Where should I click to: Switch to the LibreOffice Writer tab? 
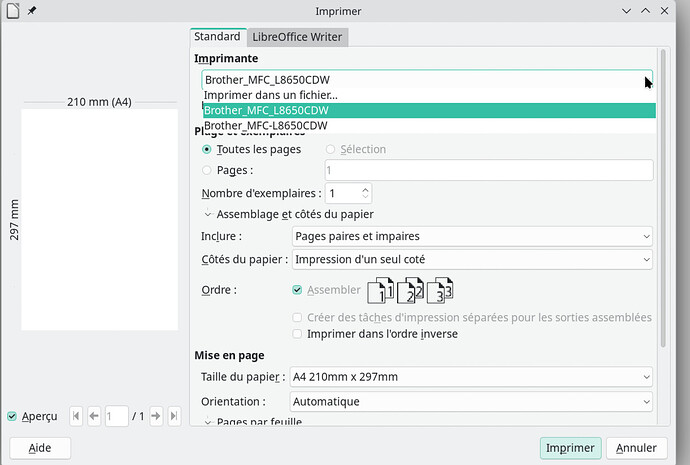click(296, 37)
